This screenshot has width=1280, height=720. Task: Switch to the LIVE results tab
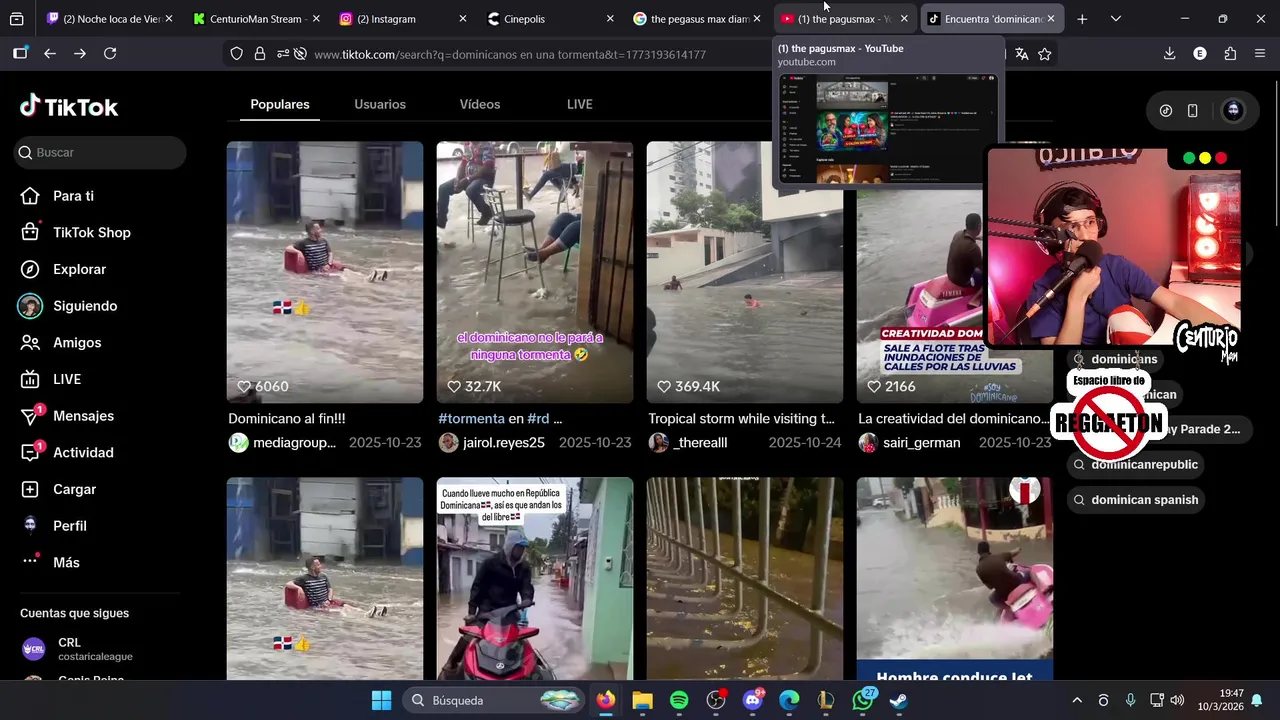580,104
